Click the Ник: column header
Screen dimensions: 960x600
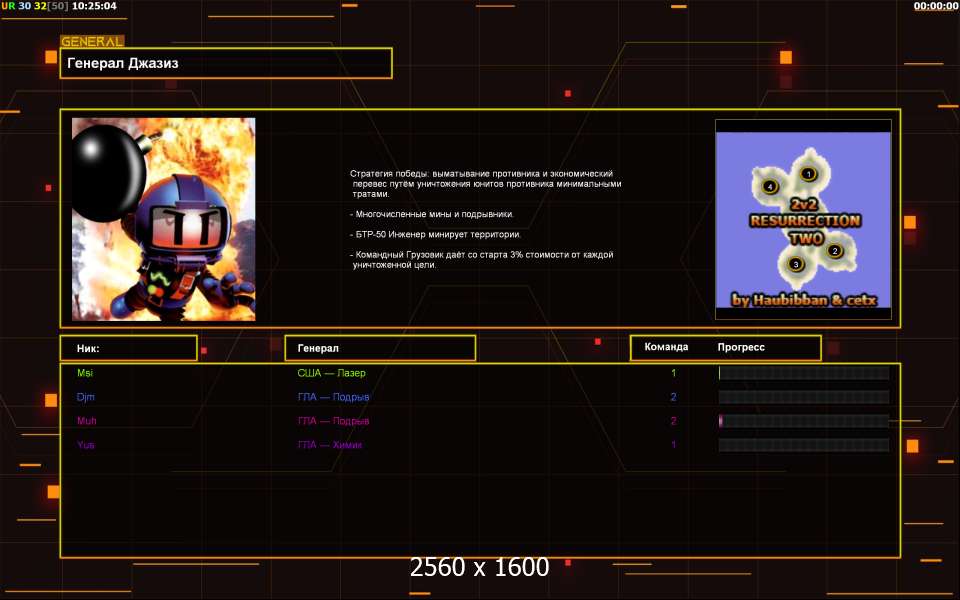click(129, 348)
